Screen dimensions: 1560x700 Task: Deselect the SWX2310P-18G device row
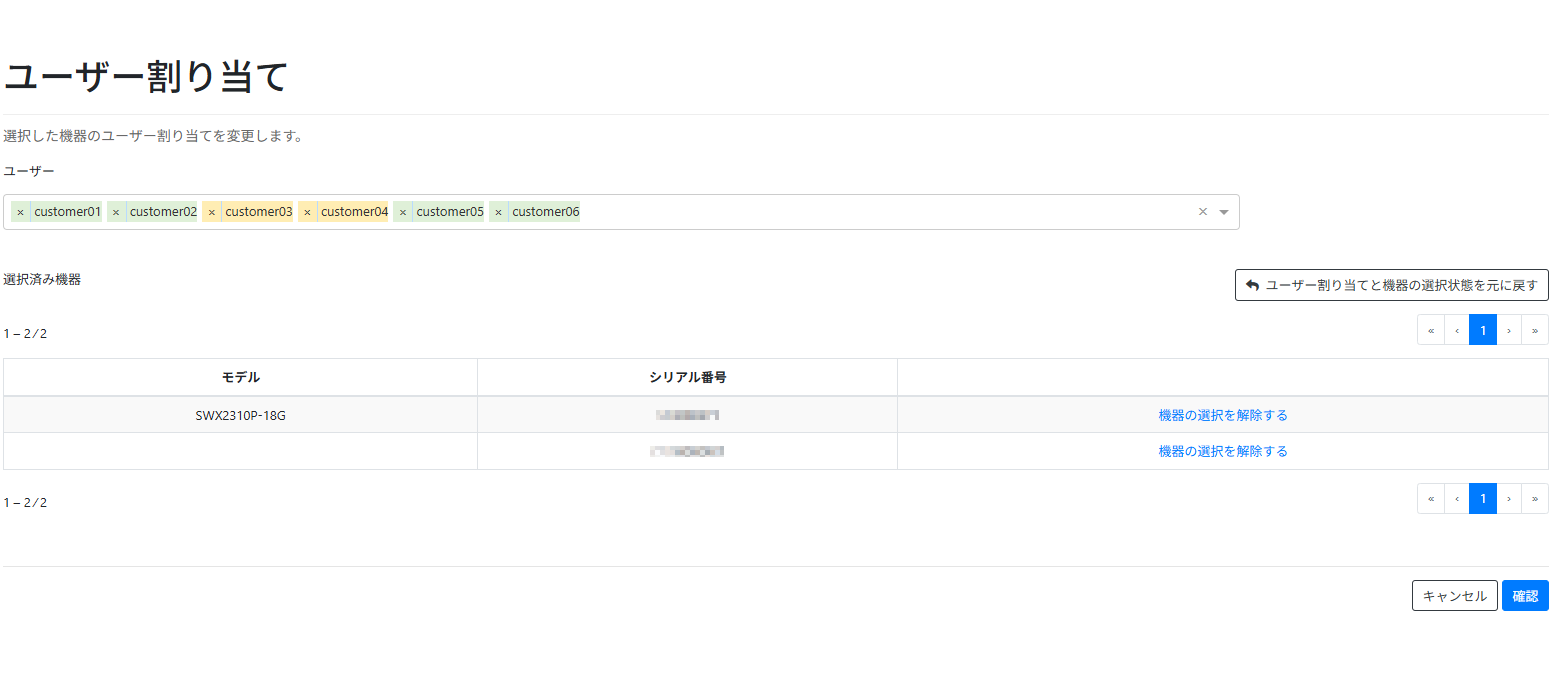point(1222,415)
